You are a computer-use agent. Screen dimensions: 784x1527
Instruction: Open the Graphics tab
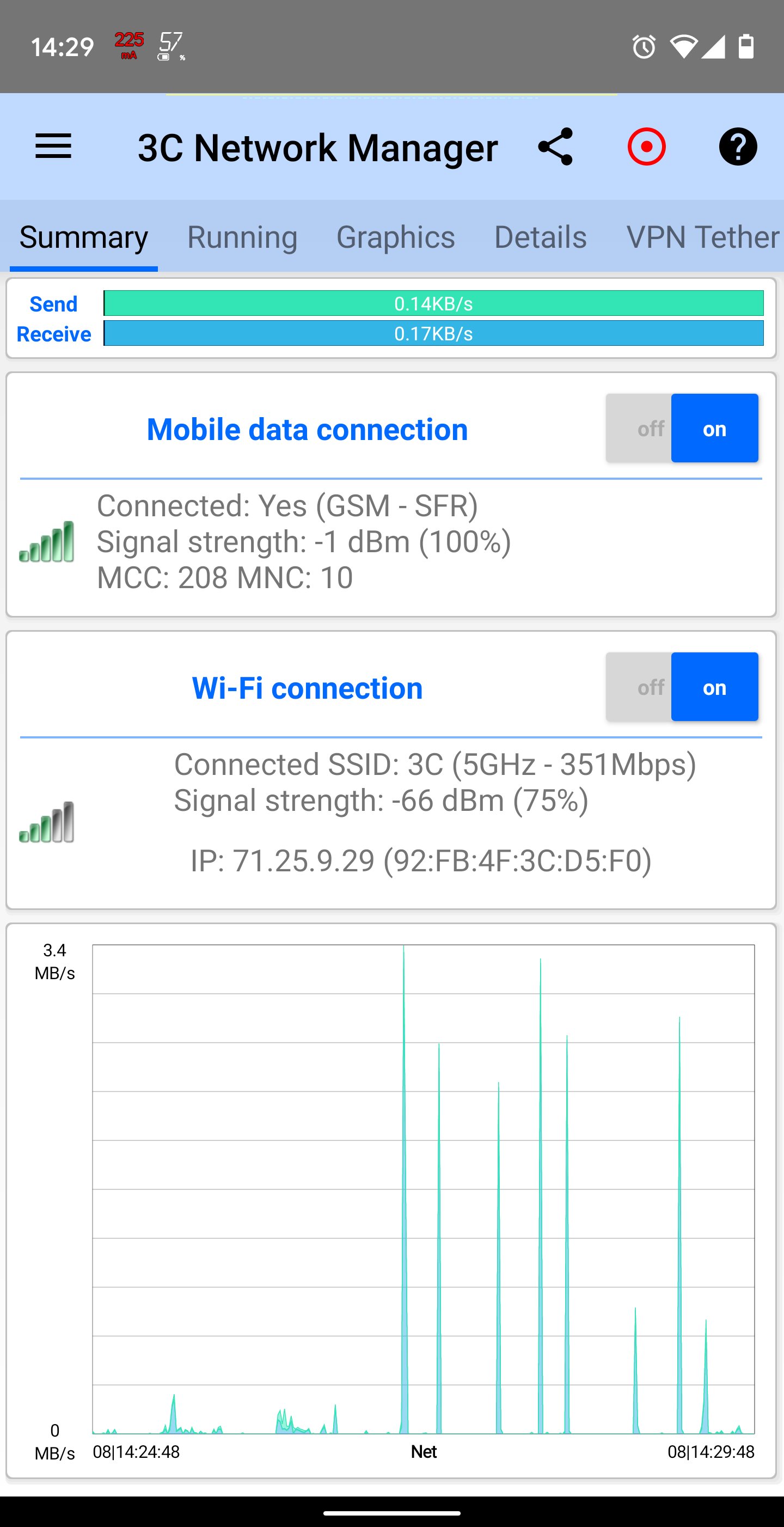(x=395, y=237)
